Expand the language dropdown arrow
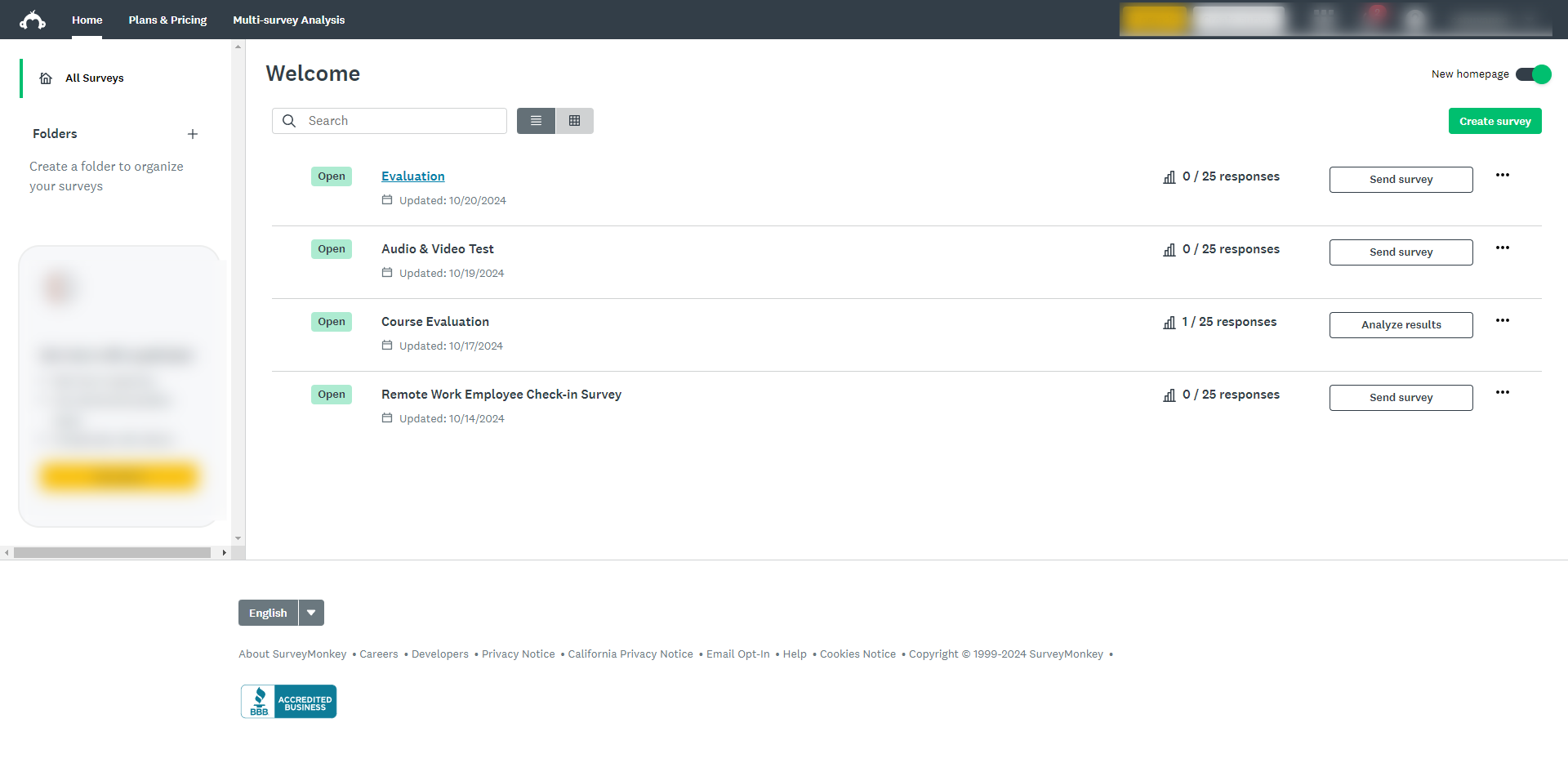 point(311,613)
